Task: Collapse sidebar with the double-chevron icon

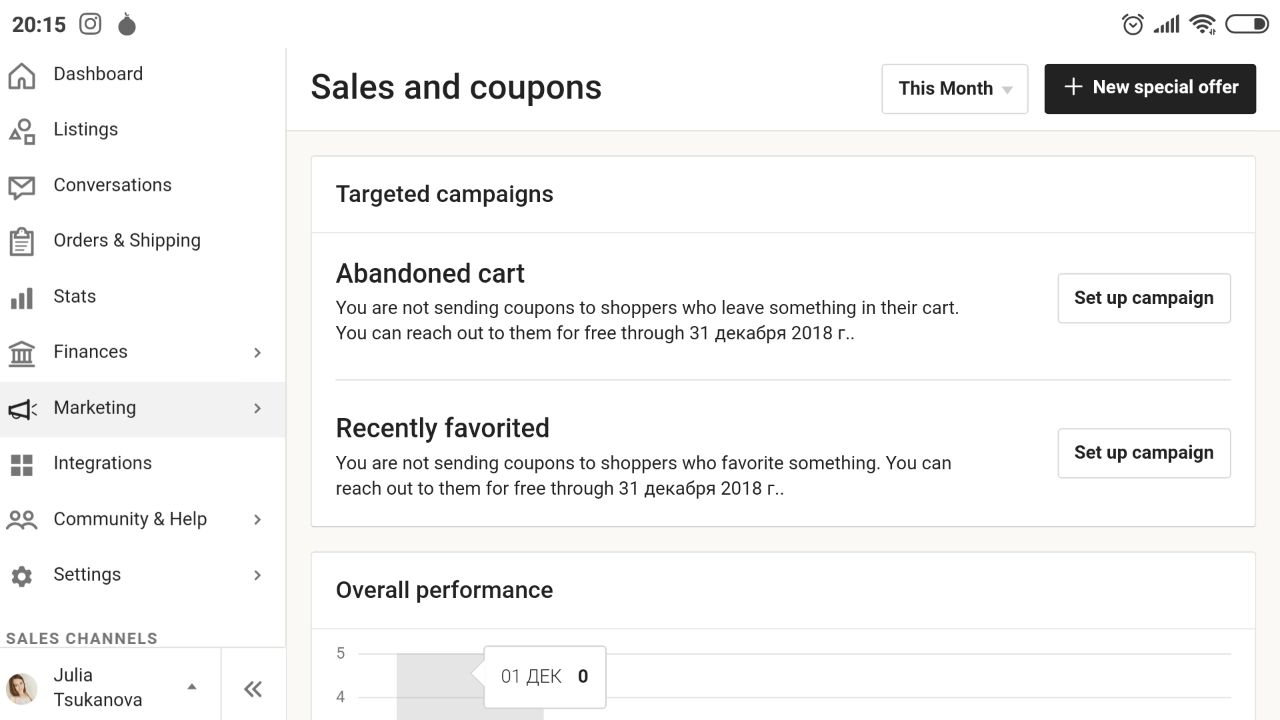Action: (253, 688)
